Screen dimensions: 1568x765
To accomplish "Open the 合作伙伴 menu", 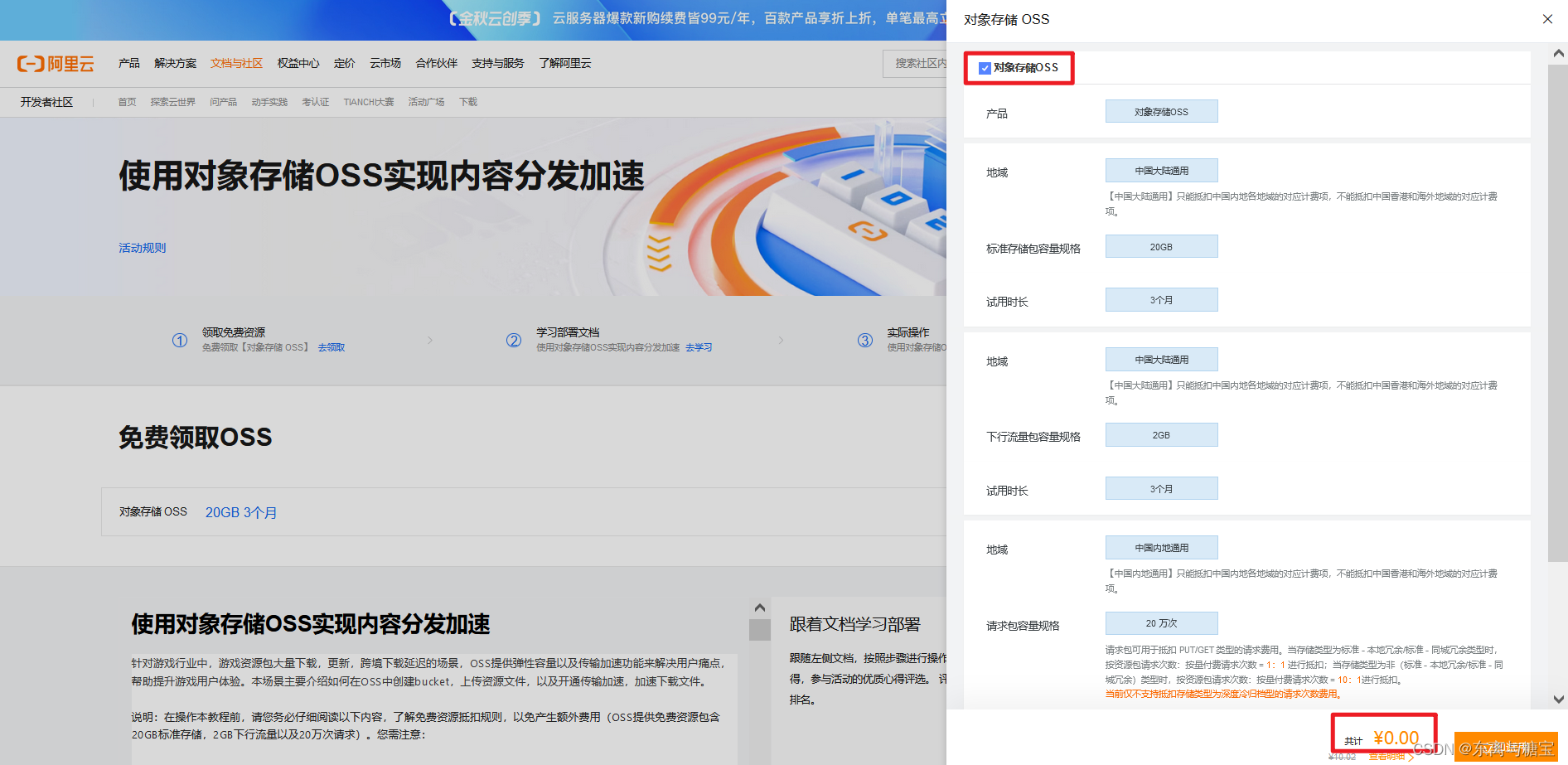I will (x=437, y=63).
